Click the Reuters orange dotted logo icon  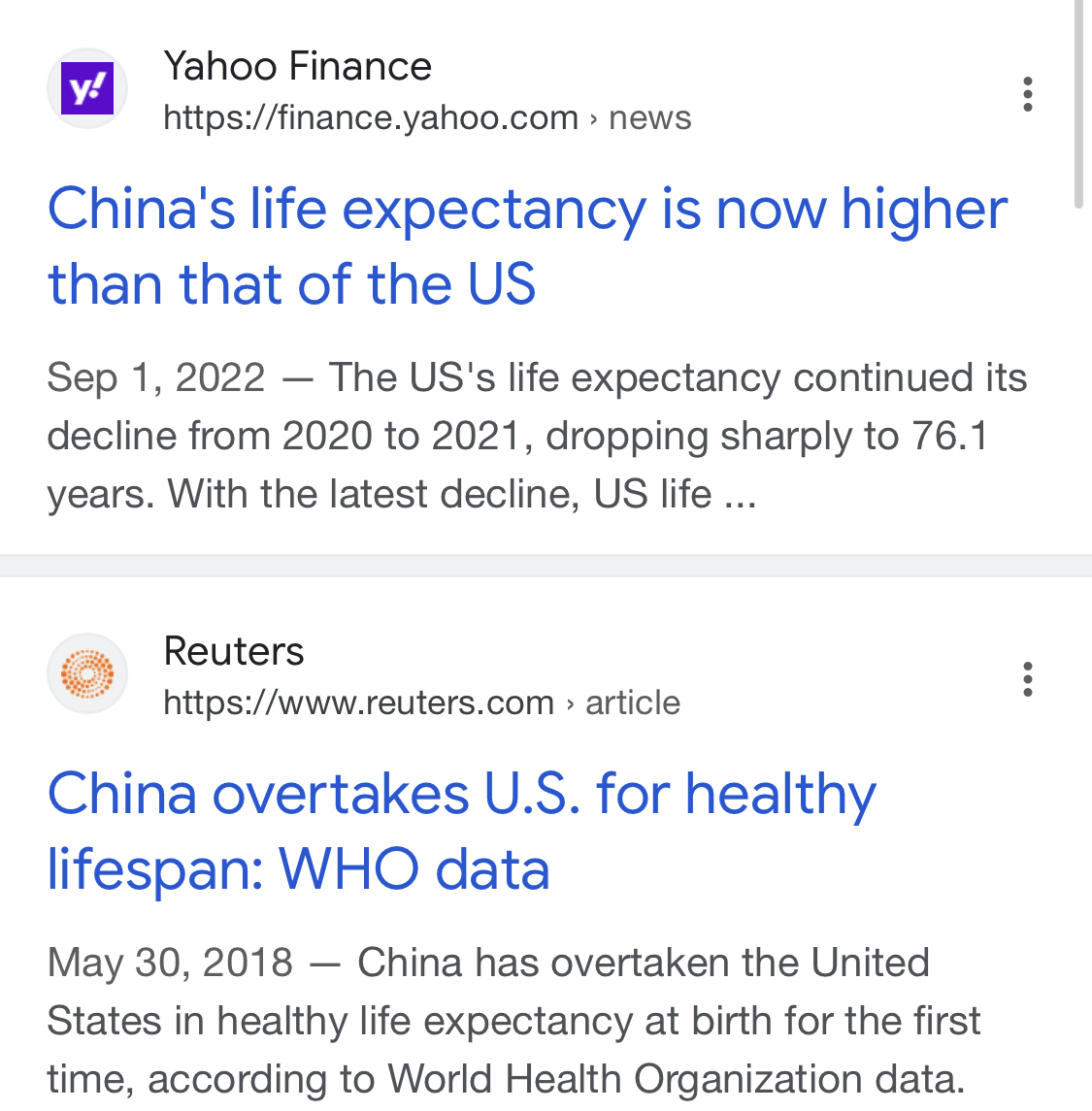[x=87, y=673]
